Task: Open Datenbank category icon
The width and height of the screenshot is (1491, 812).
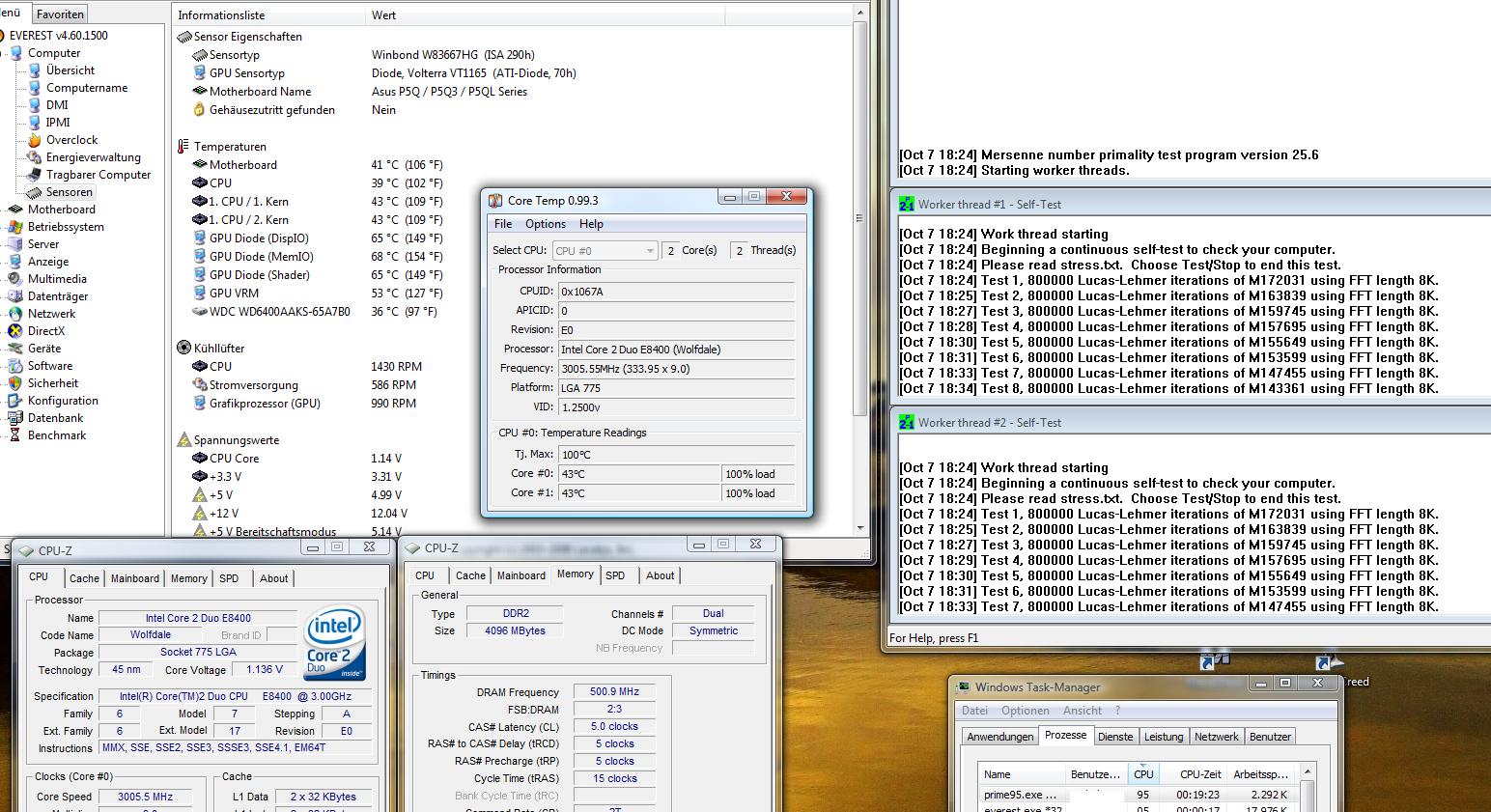Action: point(16,418)
